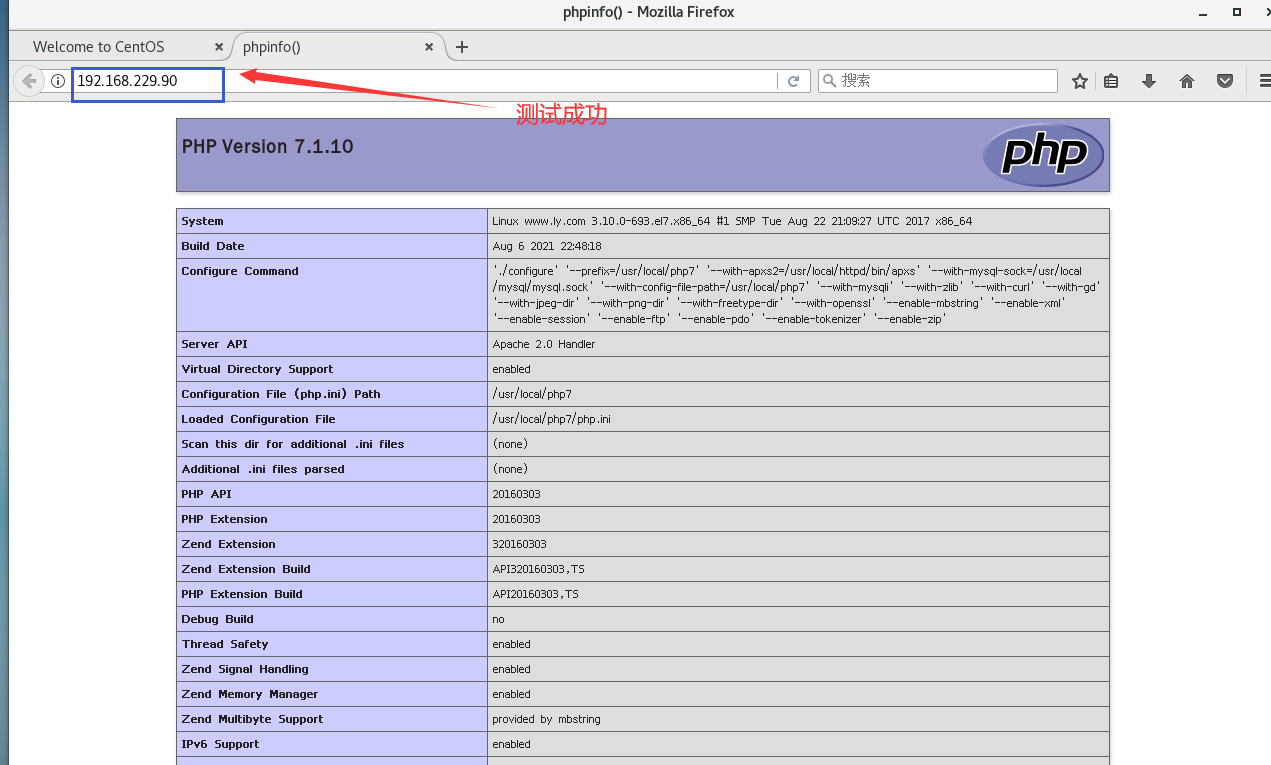Click the Zend Signal Handling label
1271x765 pixels.
click(245, 669)
